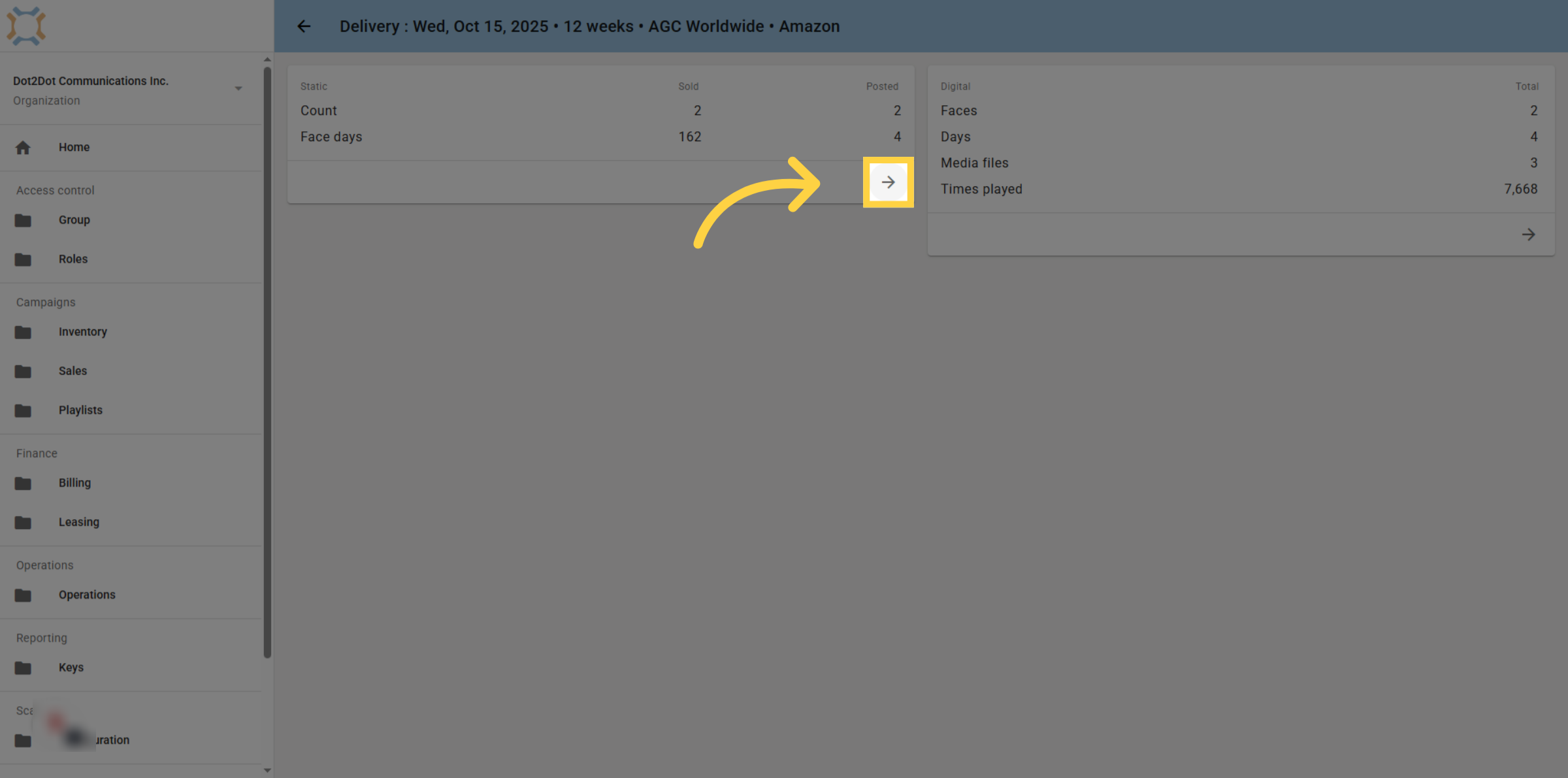Open Roles under Access control
Image resolution: width=1568 pixels, height=778 pixels.
click(131, 259)
